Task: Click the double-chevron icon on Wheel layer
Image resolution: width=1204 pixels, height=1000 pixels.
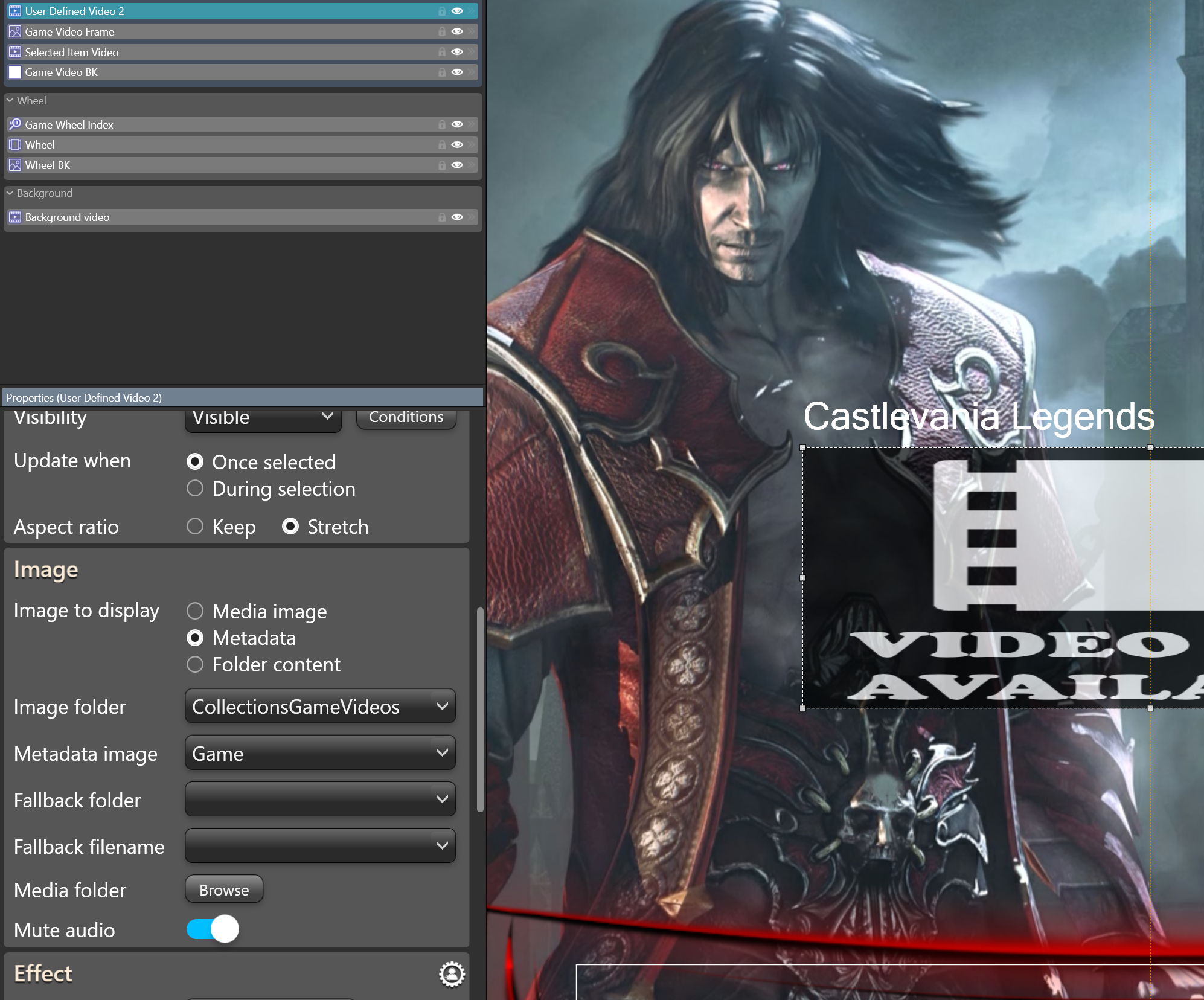Action: [x=472, y=145]
